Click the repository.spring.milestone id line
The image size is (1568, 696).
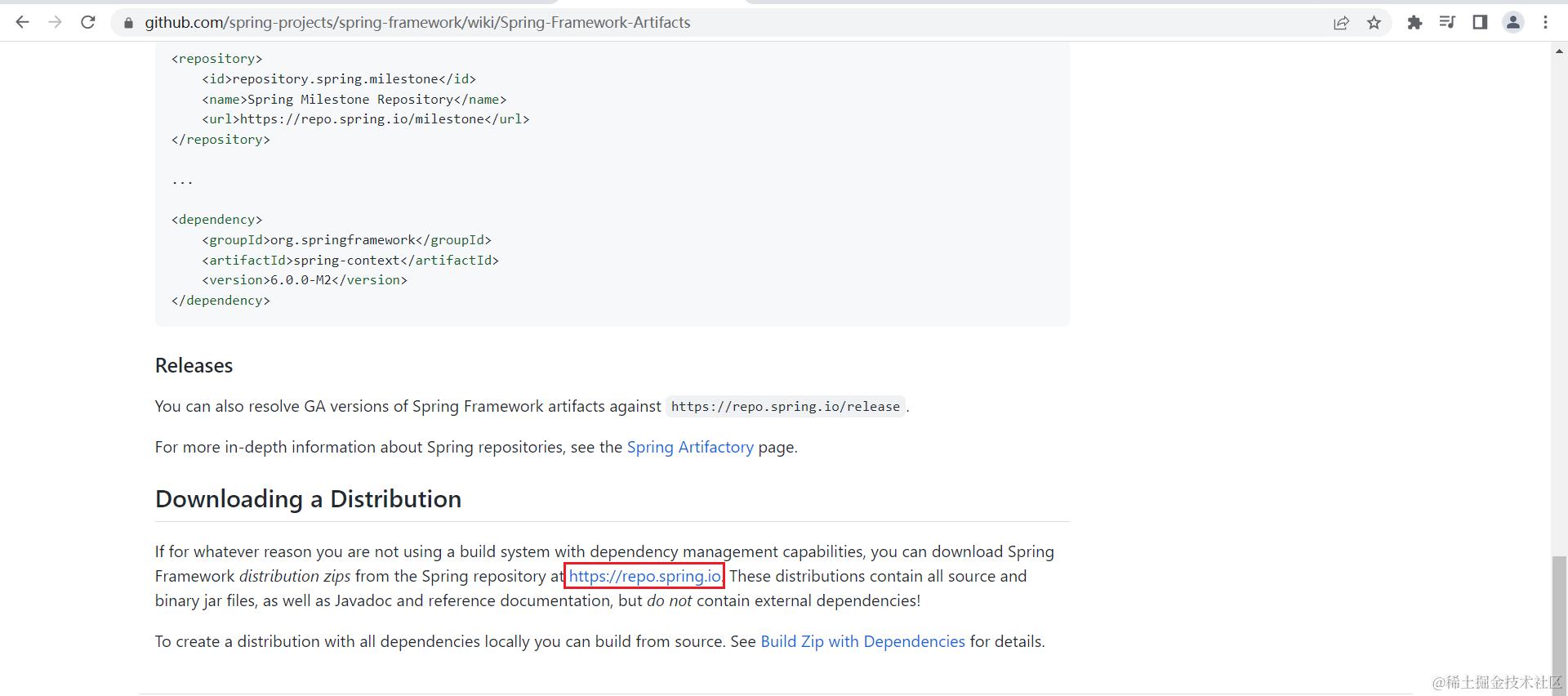(x=339, y=79)
